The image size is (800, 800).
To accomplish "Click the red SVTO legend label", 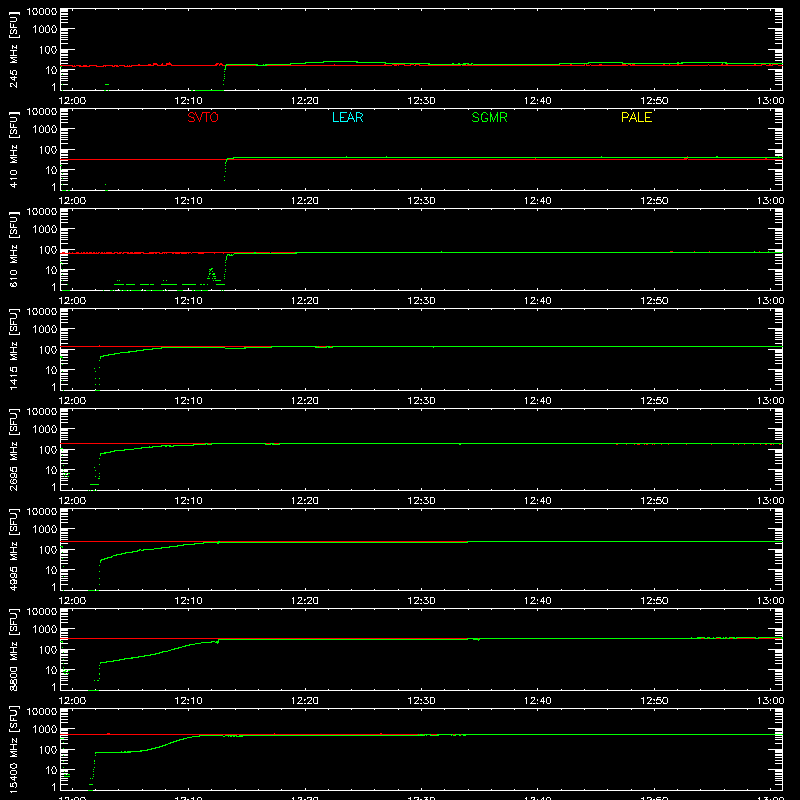I will click(203, 117).
